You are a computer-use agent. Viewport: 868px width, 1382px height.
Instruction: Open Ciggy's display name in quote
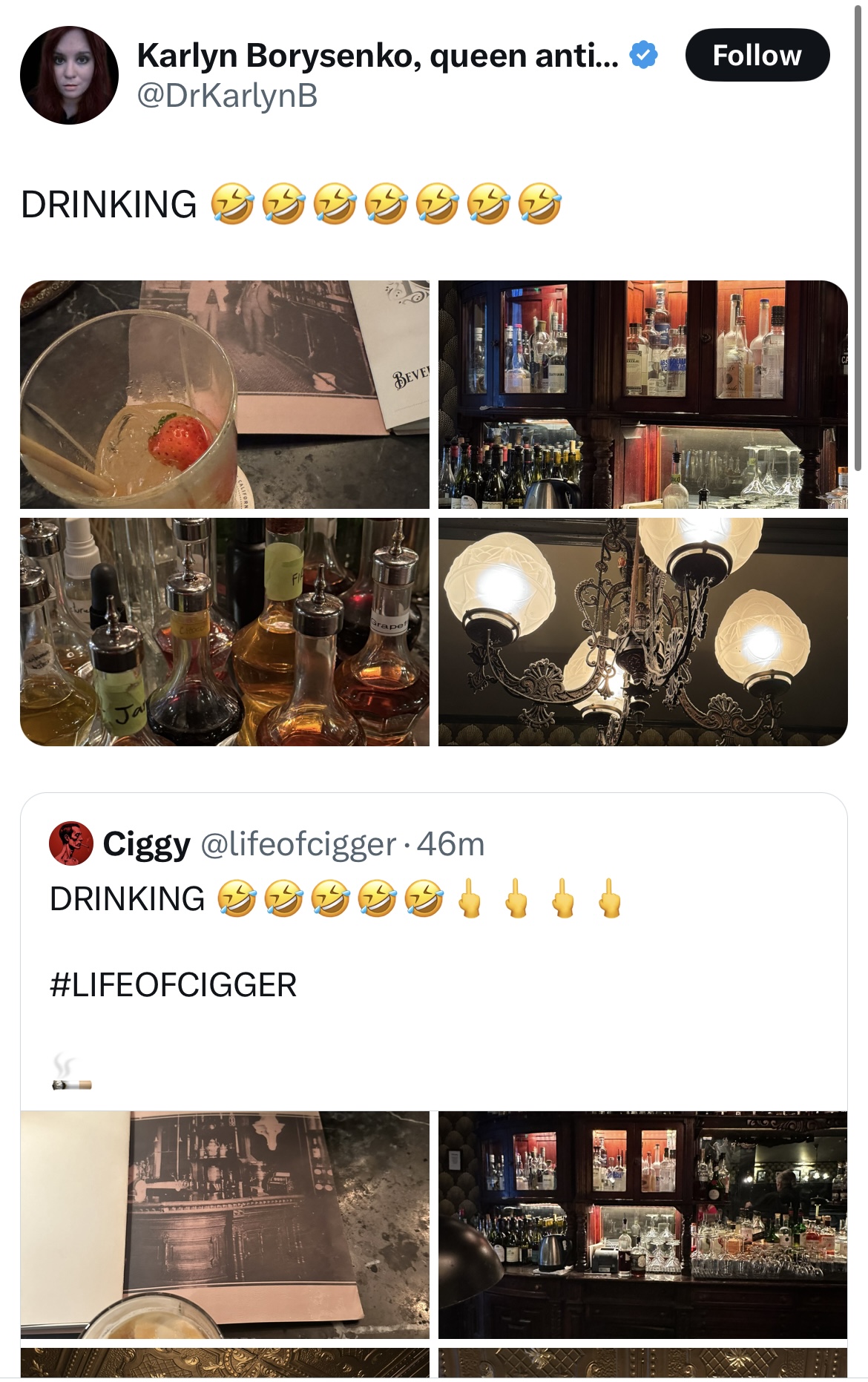click(x=146, y=843)
